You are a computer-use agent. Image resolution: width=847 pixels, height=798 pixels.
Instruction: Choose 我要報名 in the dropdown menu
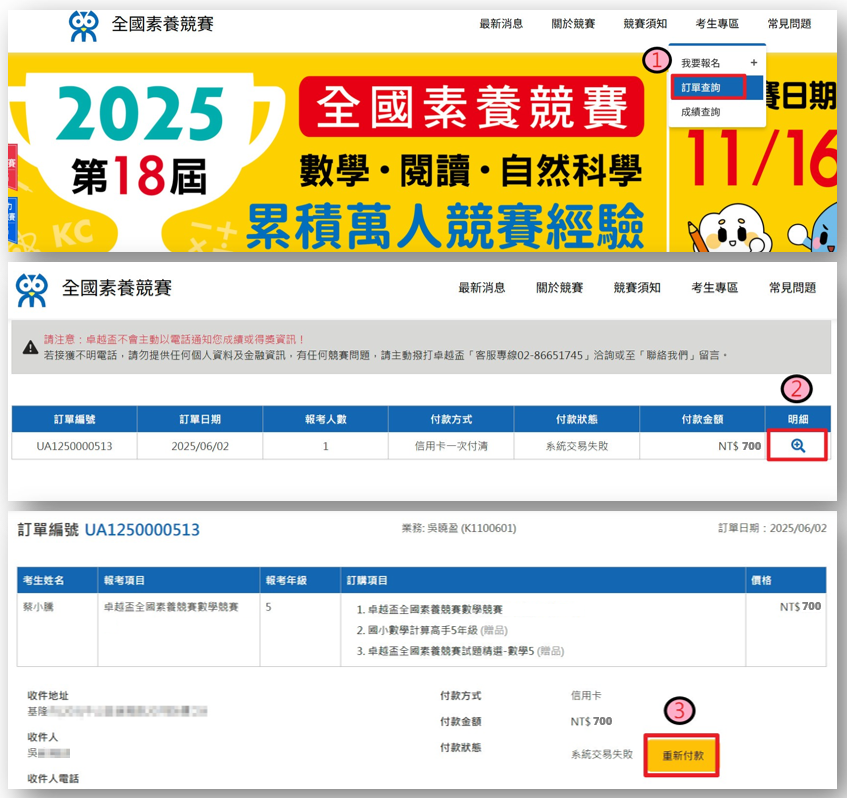coord(700,63)
